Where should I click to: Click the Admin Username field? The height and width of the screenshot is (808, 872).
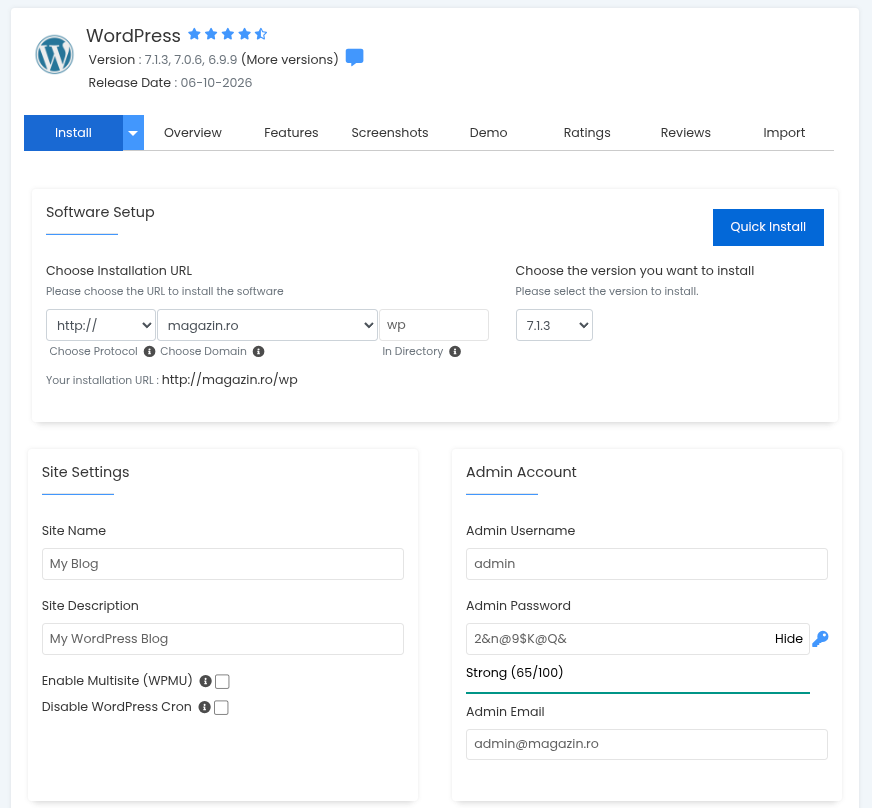tap(647, 564)
